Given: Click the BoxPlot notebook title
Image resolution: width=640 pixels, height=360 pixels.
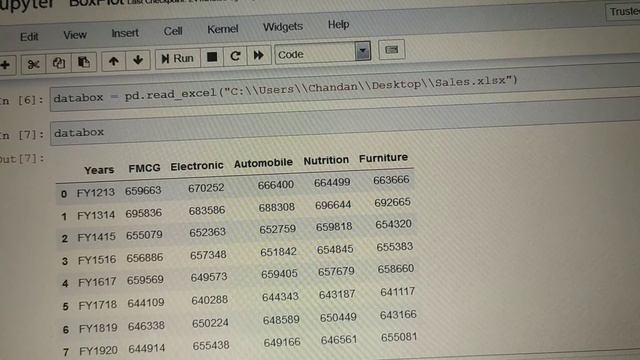Looking at the screenshot, I should coord(96,2).
